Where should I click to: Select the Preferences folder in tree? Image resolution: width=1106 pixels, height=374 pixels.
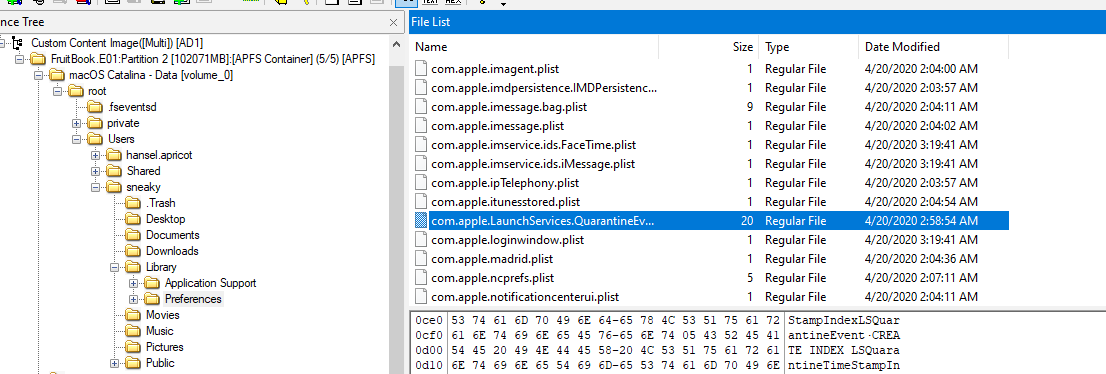tap(193, 299)
